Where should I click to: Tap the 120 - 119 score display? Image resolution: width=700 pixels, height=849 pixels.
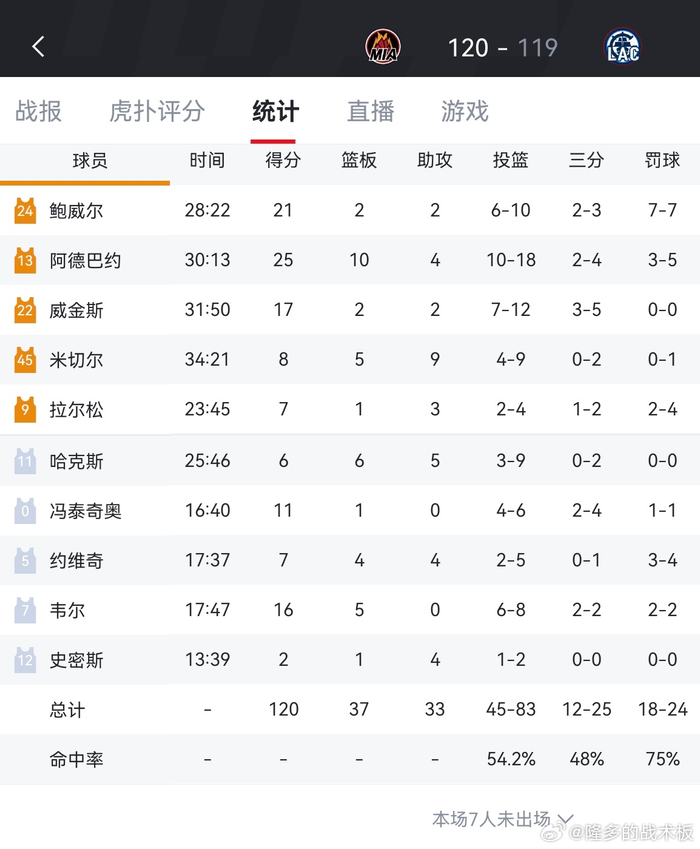[x=502, y=47]
